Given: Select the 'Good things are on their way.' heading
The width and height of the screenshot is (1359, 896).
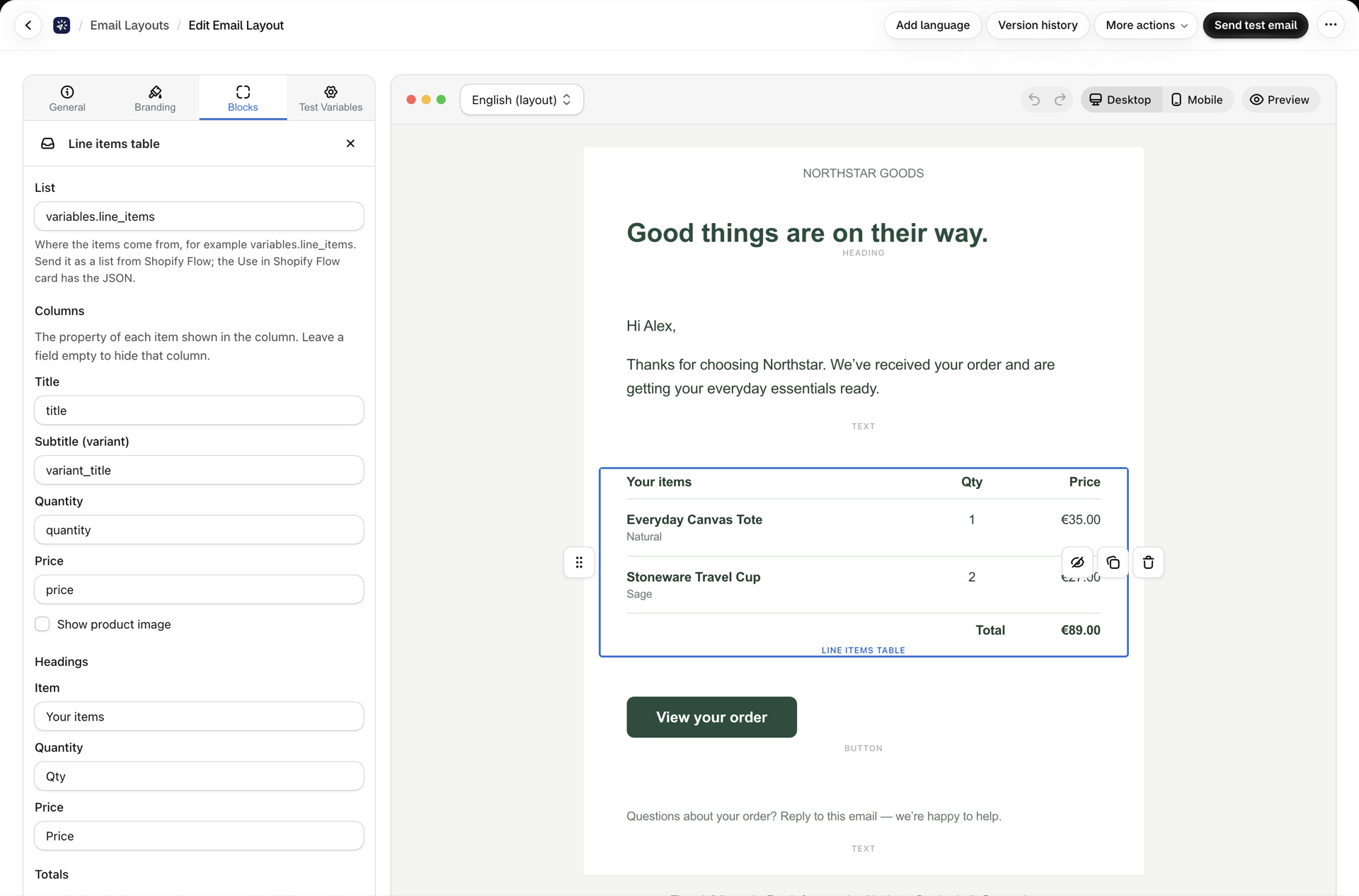Looking at the screenshot, I should click(x=807, y=233).
